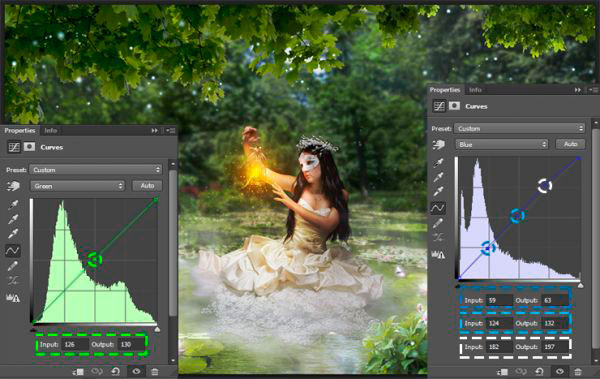Open the Green channel dropdown

(78, 186)
